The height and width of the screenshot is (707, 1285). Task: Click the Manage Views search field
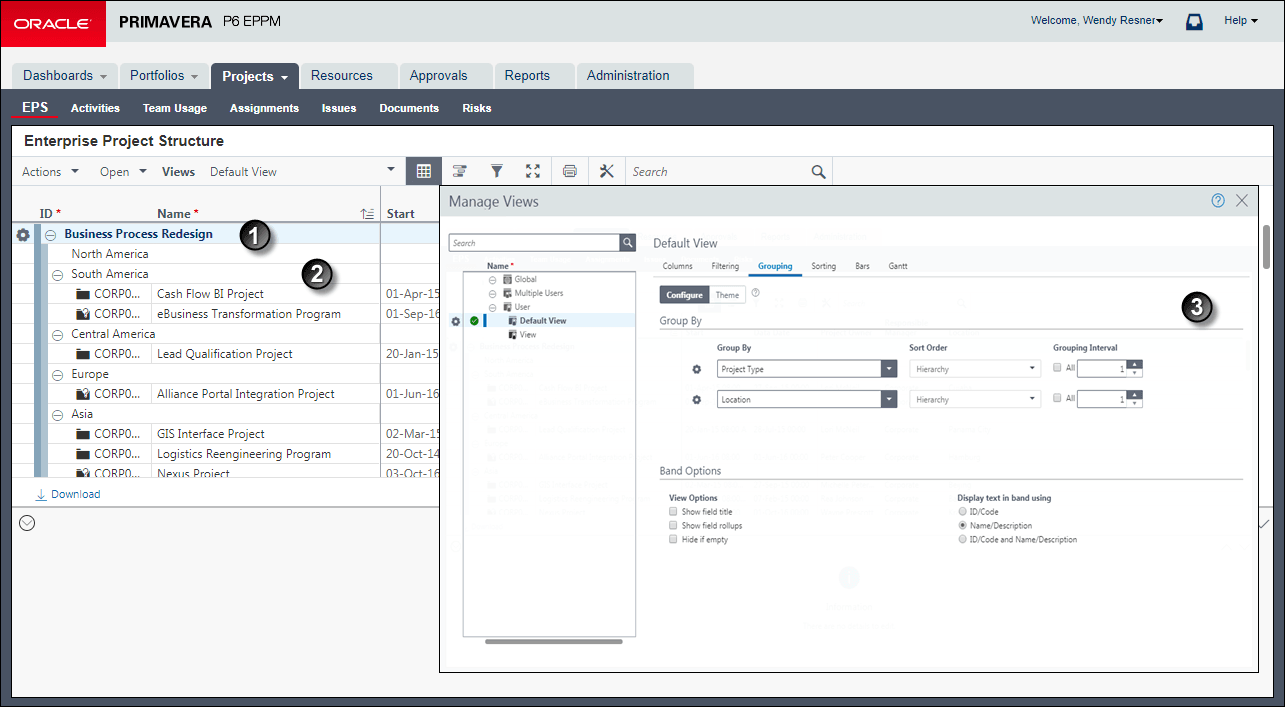534,242
